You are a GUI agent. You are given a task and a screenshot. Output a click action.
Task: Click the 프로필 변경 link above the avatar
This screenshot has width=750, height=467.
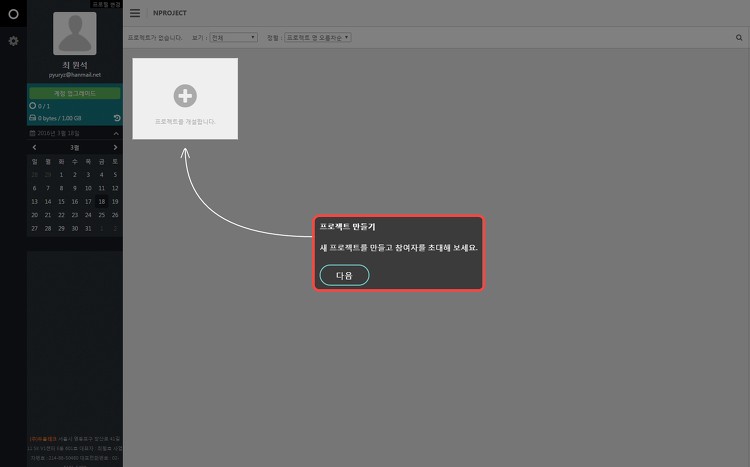(x=106, y=4)
